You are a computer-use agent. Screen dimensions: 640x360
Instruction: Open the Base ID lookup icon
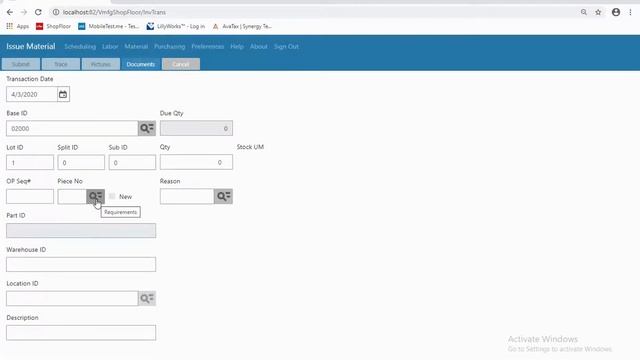coord(147,128)
